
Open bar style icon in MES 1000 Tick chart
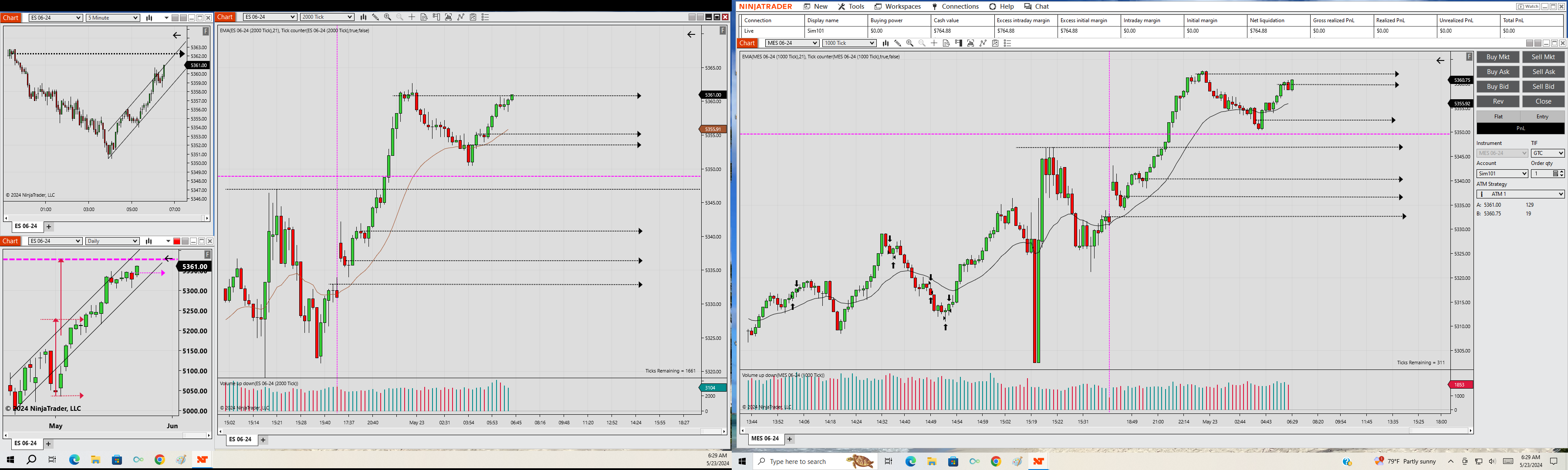(885, 43)
